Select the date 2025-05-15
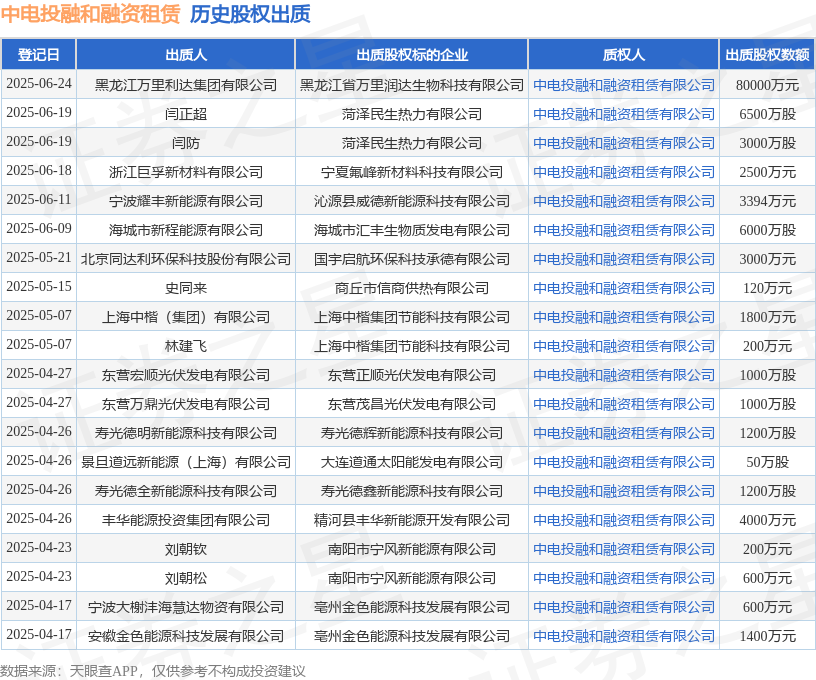Image resolution: width=816 pixels, height=680 pixels. point(39,287)
